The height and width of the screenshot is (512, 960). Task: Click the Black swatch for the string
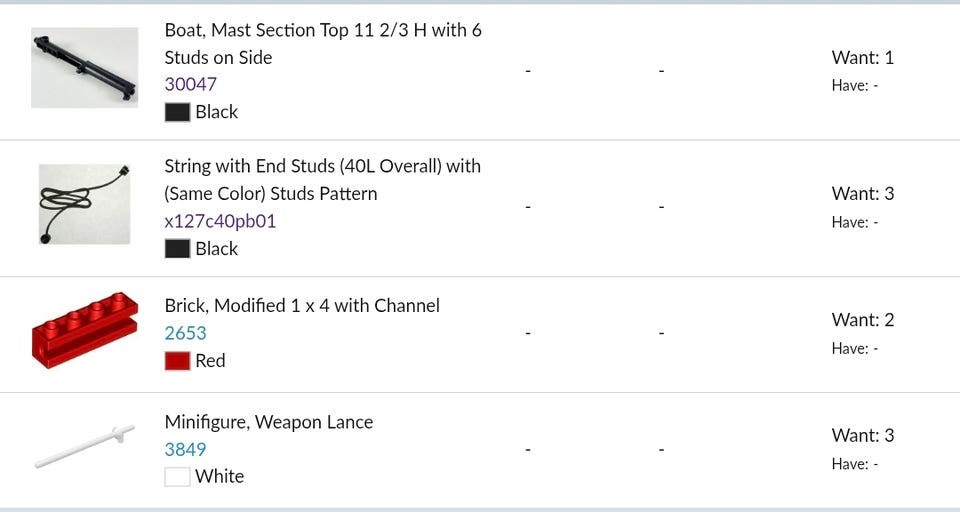(x=177, y=249)
